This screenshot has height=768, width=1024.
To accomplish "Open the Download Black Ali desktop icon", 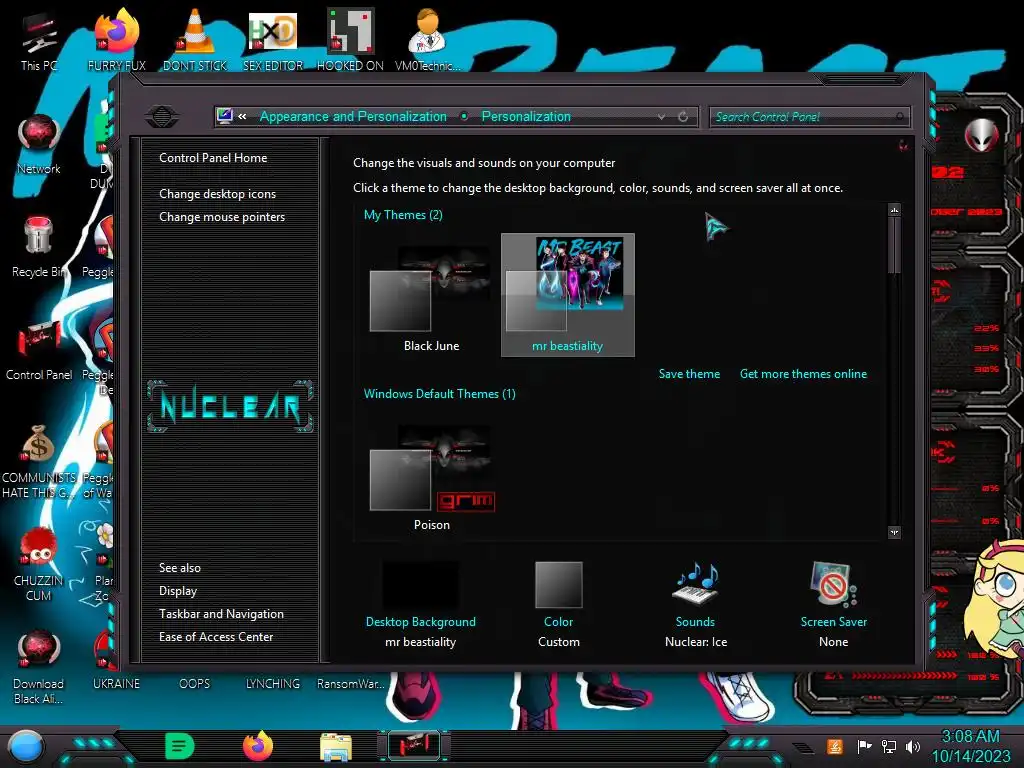I will (39, 667).
